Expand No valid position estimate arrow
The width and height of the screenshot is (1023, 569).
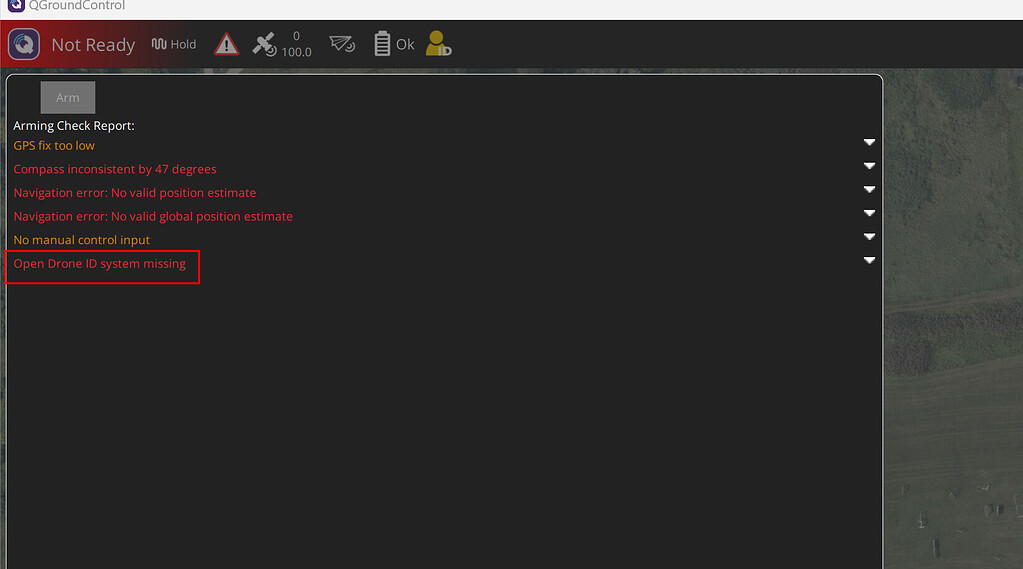pyautogui.click(x=869, y=190)
